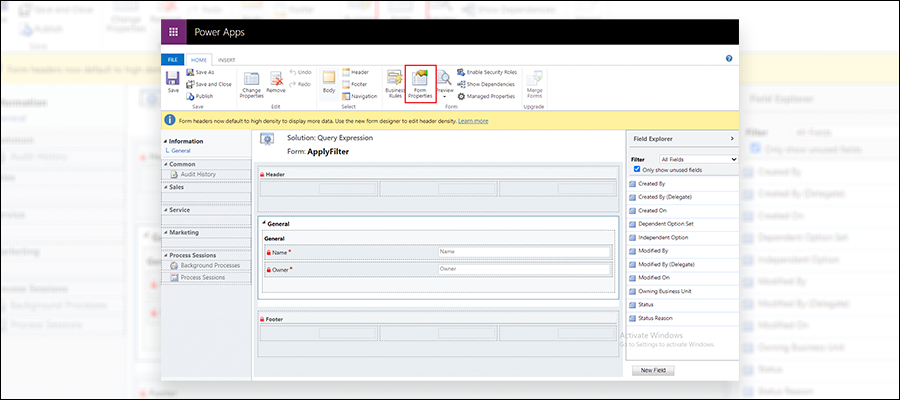Redo the last edit

coord(300,84)
